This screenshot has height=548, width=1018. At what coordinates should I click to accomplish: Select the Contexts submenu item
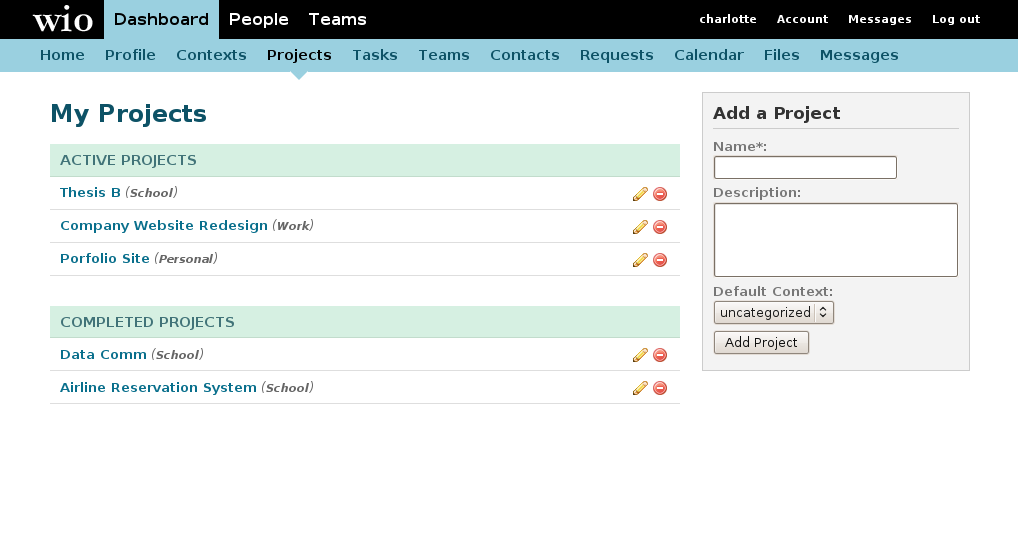[x=211, y=55]
